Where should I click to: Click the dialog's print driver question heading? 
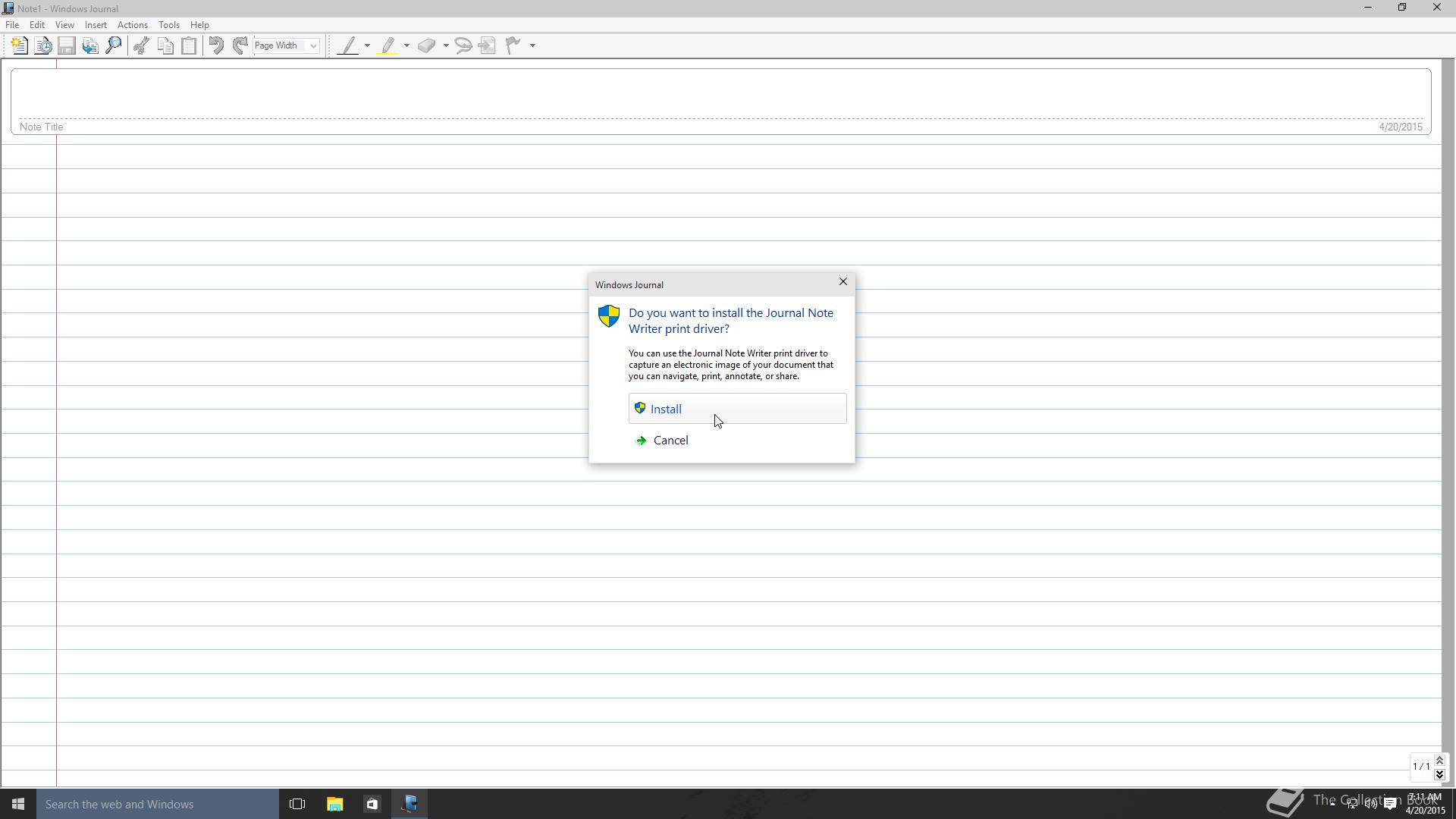[x=731, y=321]
